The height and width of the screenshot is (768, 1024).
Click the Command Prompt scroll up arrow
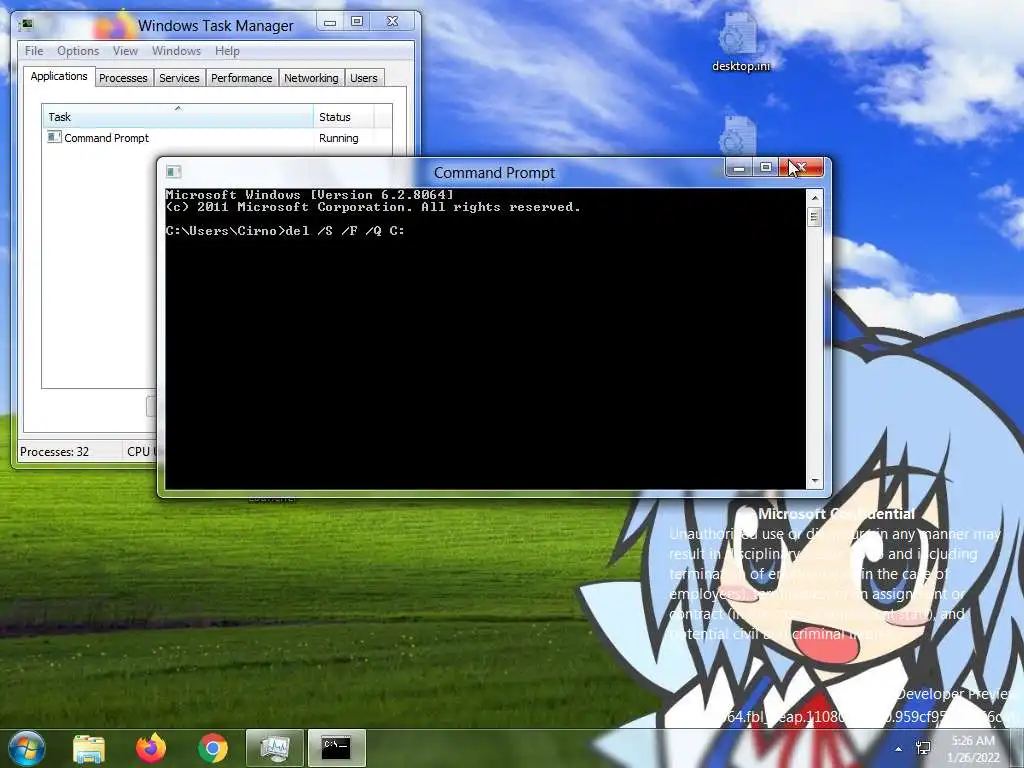814,197
